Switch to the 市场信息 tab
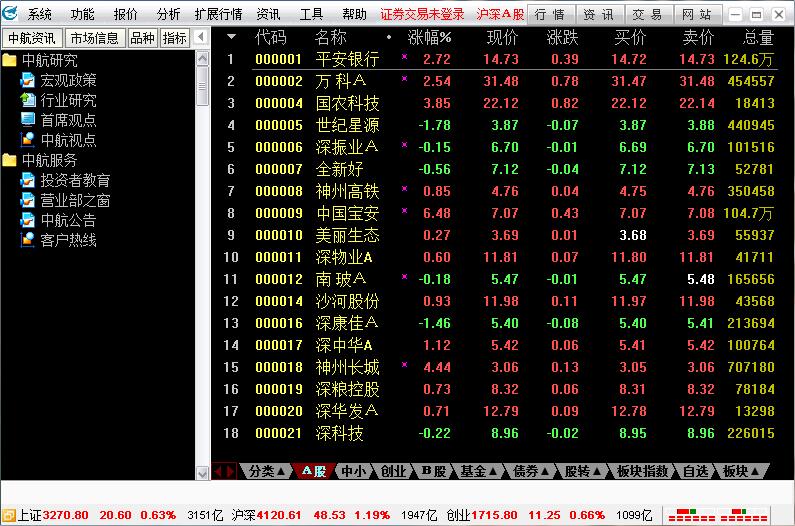795x526 pixels. coord(95,37)
